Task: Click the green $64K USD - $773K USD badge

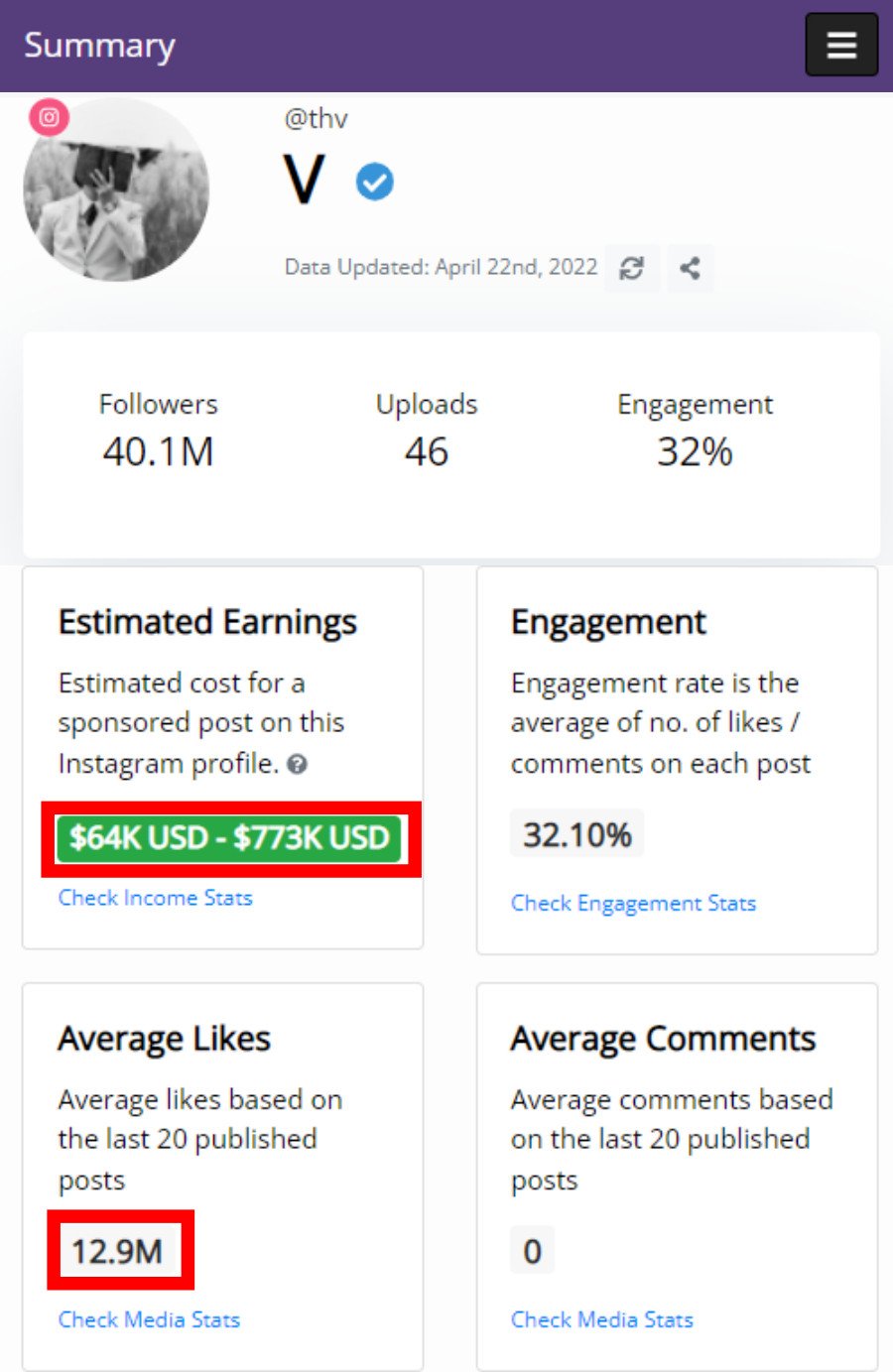Action: [229, 838]
